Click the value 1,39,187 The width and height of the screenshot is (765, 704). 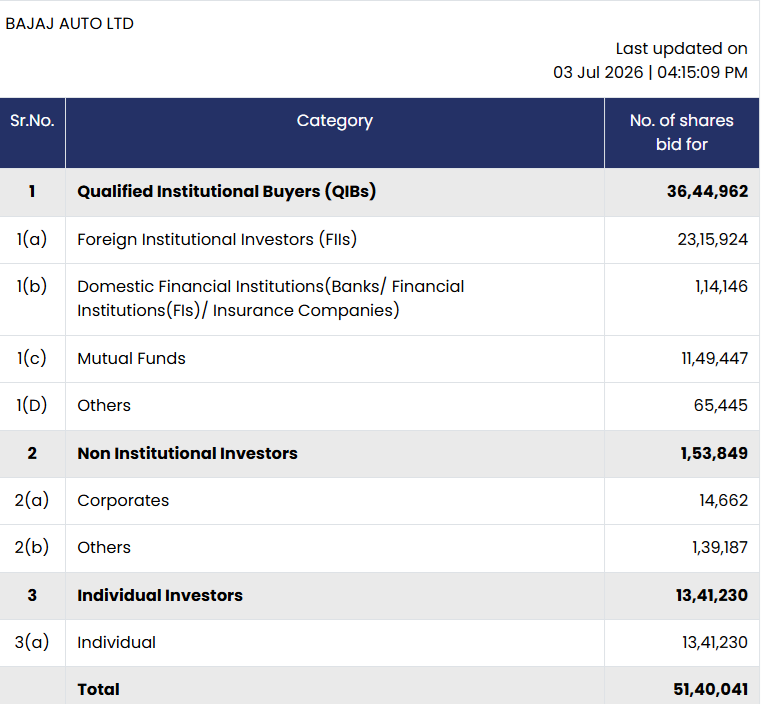(720, 547)
